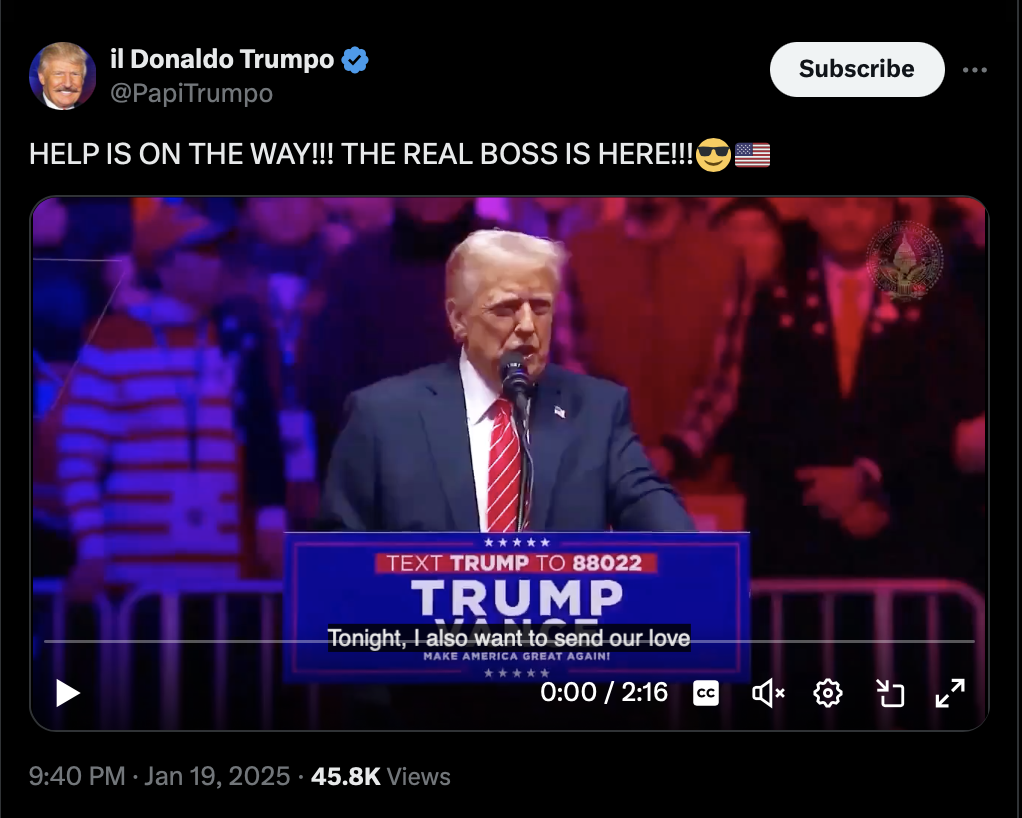The width and height of the screenshot is (1022, 818).
Task: Click the video time display 0:00 / 2:16
Action: (x=604, y=692)
